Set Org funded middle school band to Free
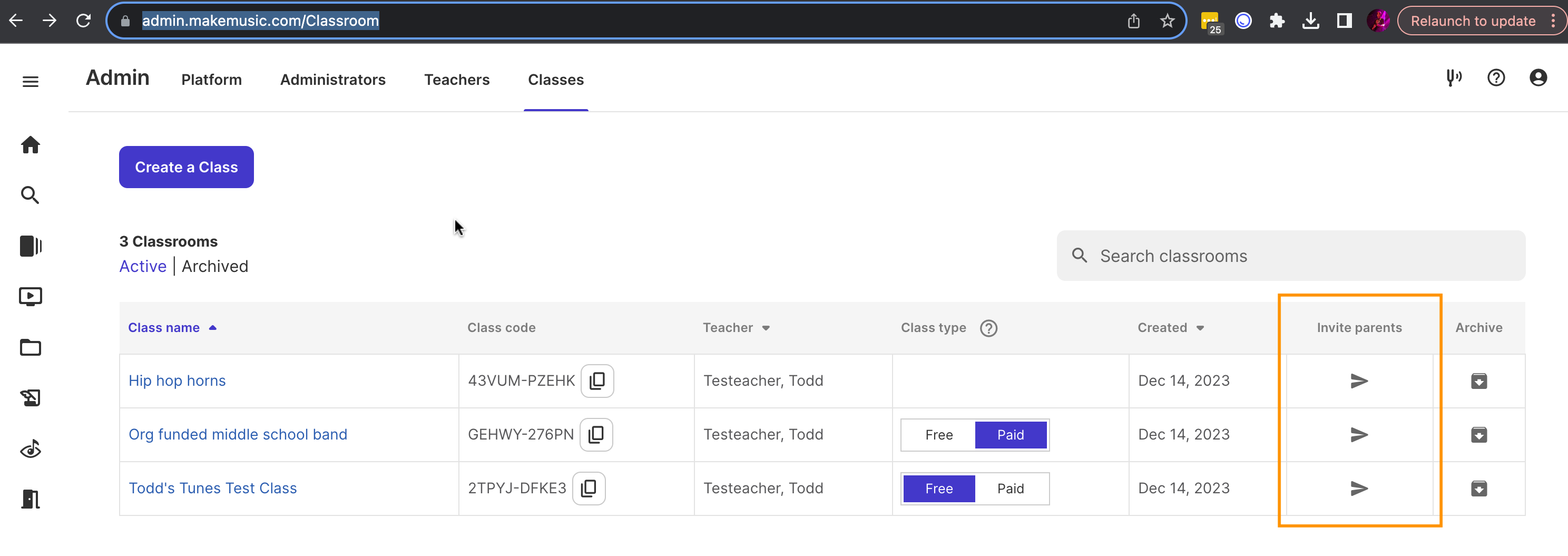Viewport: 1568px width, 556px height. (x=938, y=435)
